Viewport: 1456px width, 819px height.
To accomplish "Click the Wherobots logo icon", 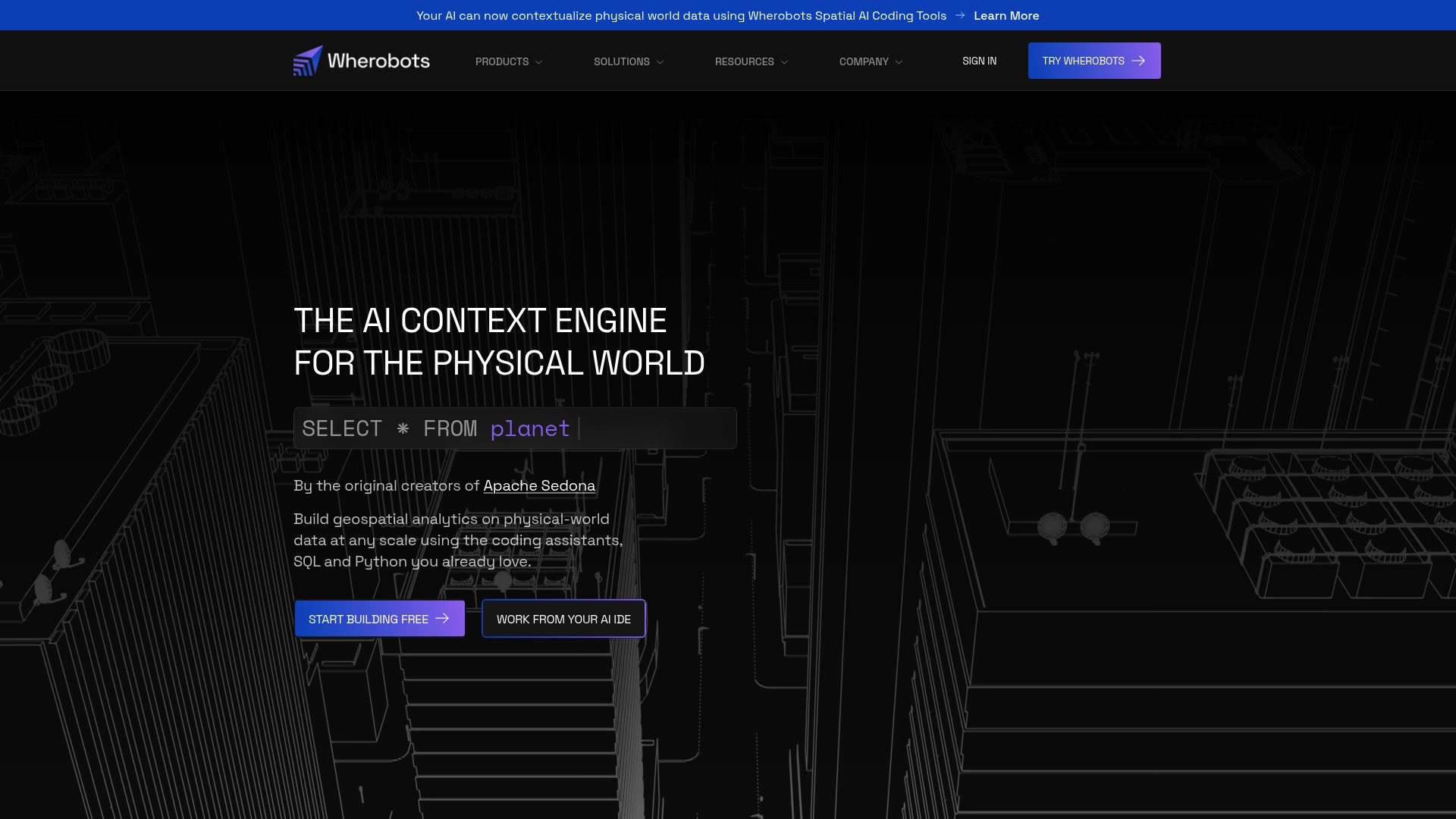I will click(x=308, y=61).
